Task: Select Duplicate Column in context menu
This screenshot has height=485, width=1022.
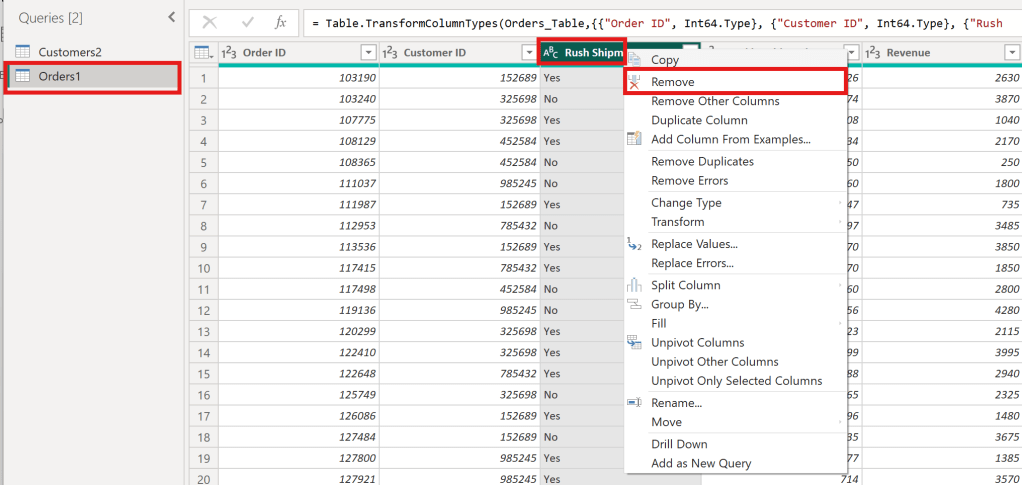Action: pyautogui.click(x=699, y=120)
